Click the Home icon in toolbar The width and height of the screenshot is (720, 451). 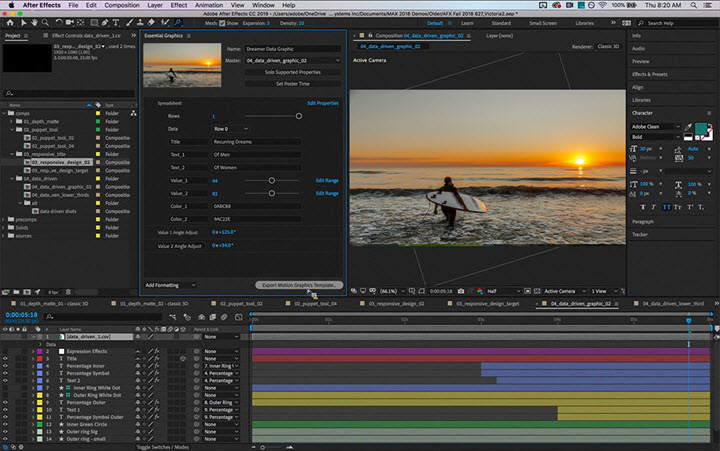(x=8, y=20)
